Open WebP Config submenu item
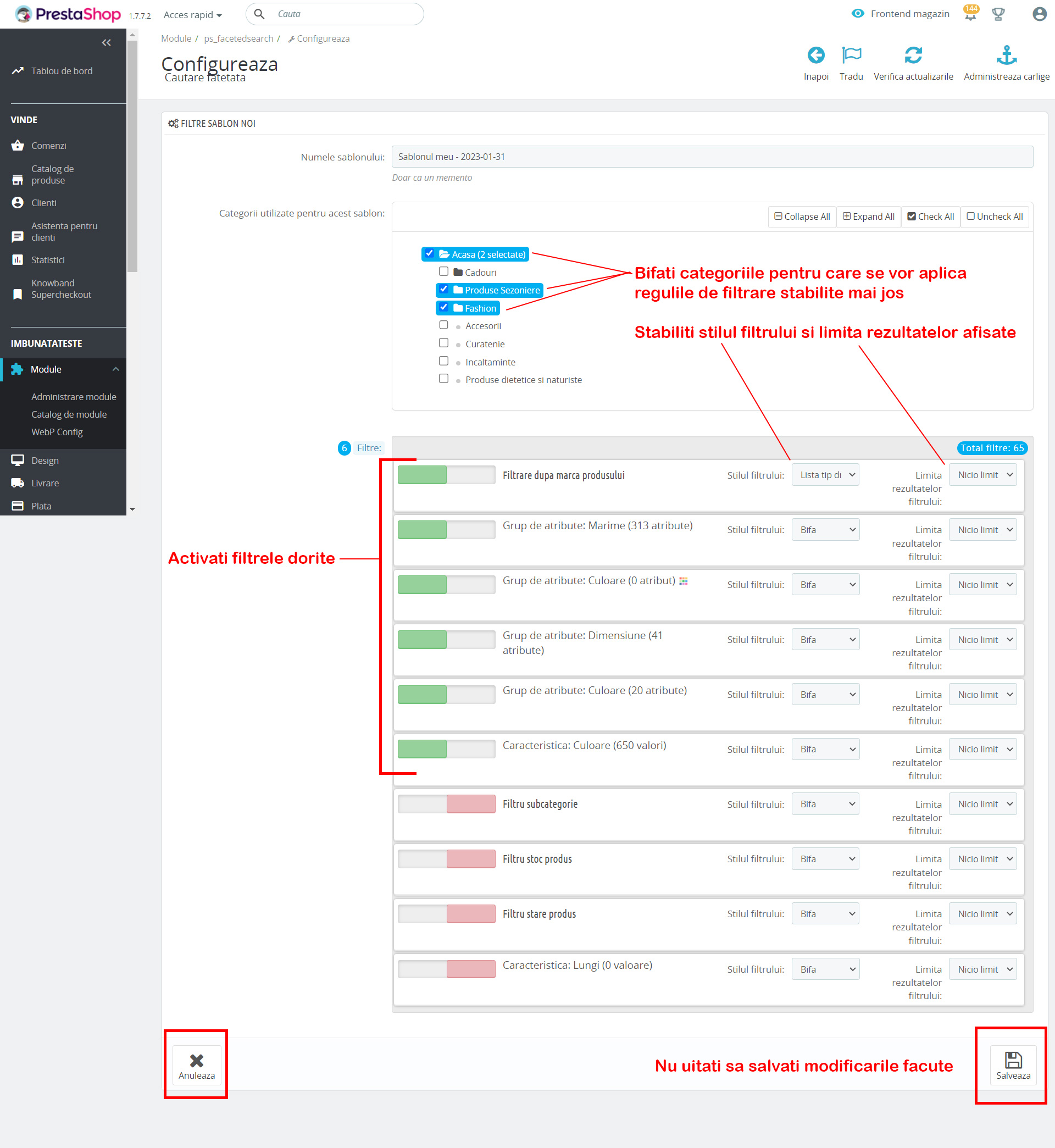 click(x=57, y=431)
